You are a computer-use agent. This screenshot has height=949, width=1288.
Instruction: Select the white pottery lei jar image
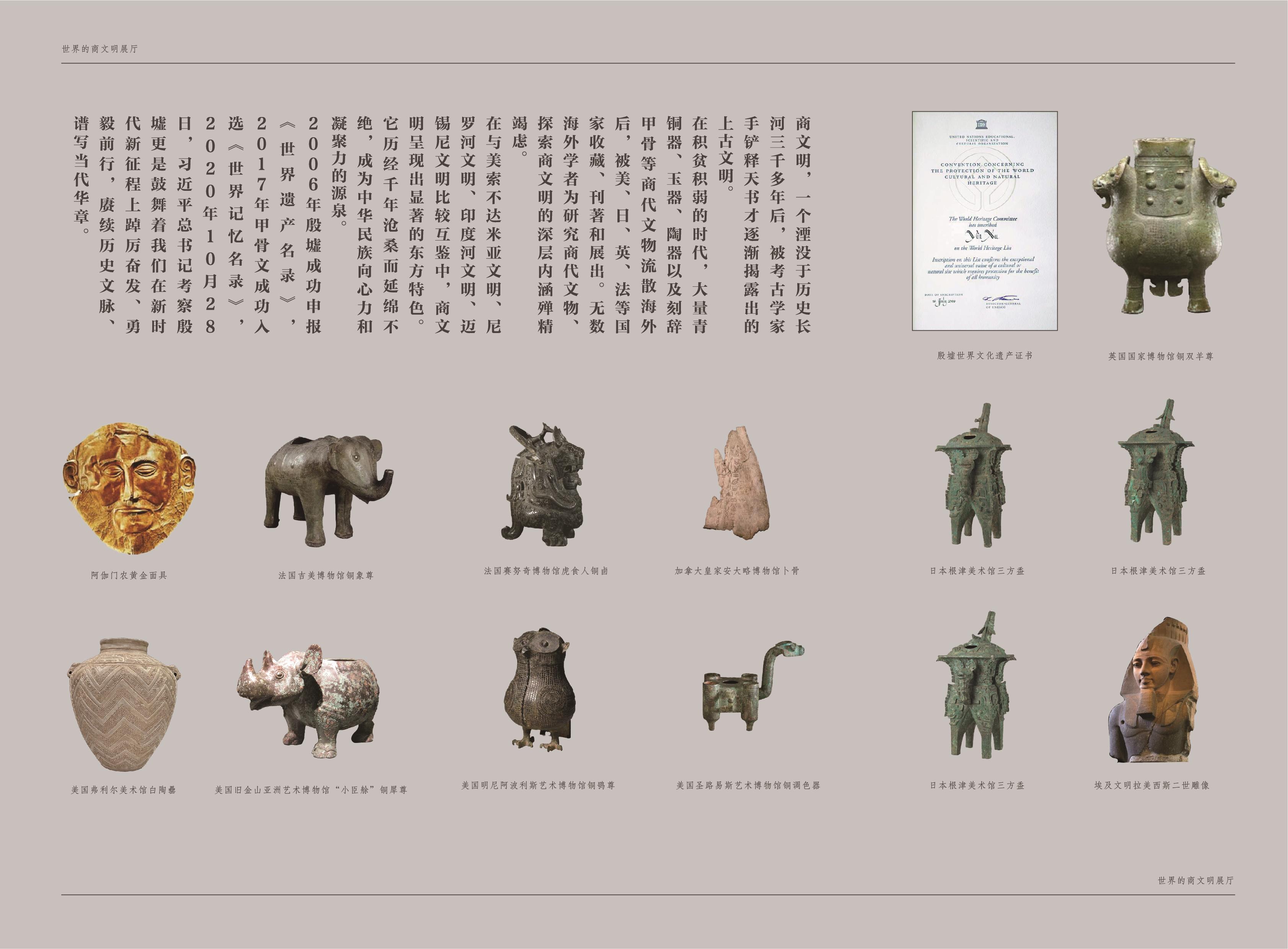coord(124,705)
